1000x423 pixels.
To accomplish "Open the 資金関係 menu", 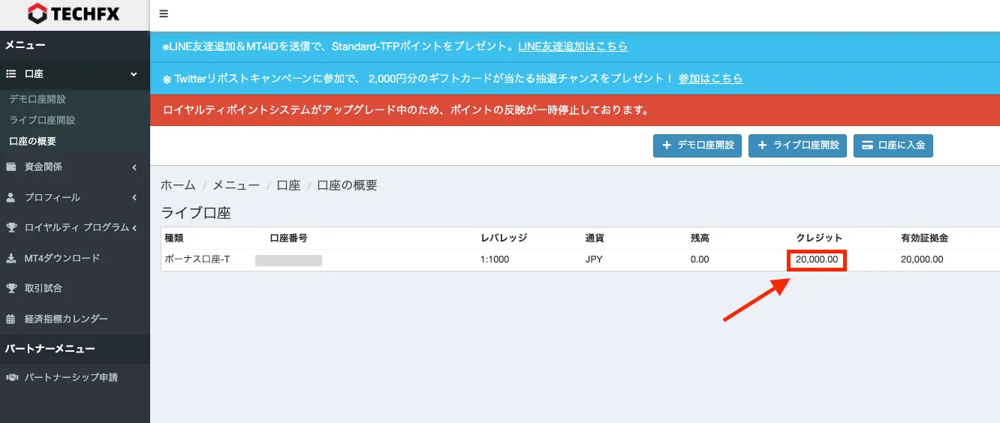I will [75, 167].
